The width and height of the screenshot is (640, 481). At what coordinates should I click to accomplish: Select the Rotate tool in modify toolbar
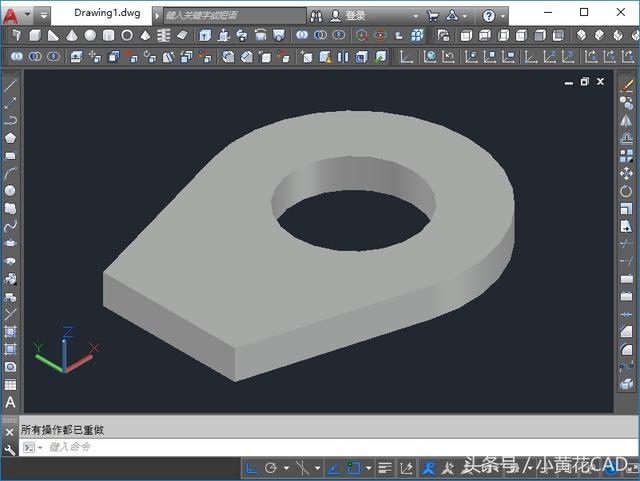[x=627, y=190]
